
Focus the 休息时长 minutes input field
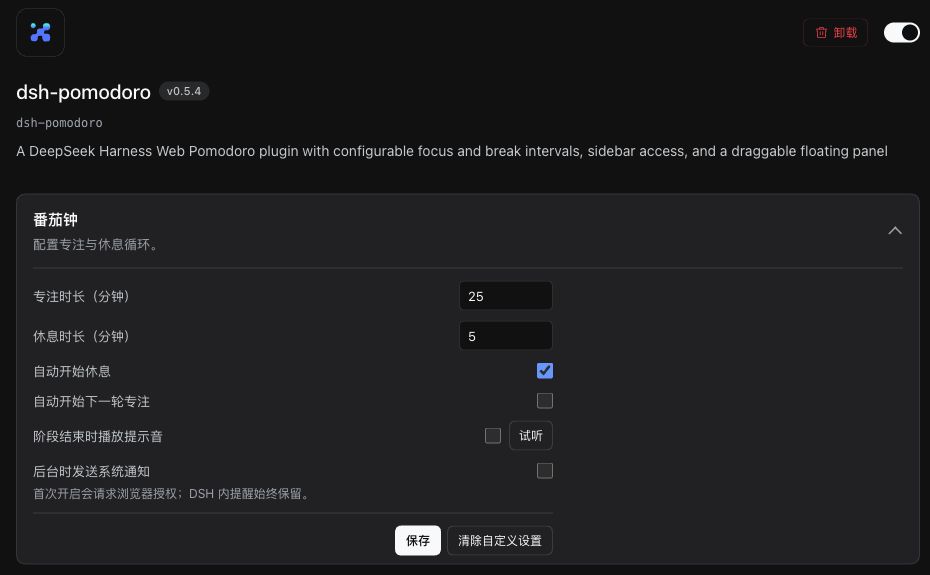coord(506,336)
